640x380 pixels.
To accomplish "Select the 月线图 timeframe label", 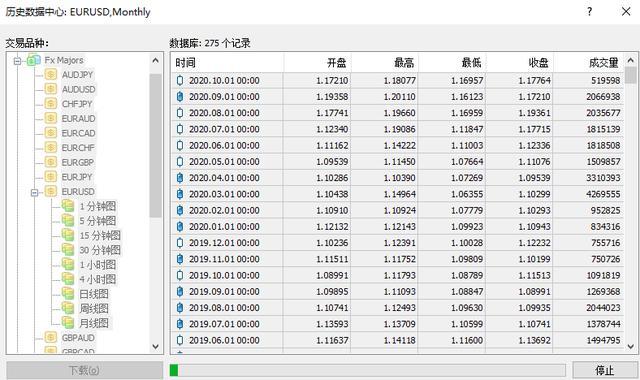I will point(94,323).
